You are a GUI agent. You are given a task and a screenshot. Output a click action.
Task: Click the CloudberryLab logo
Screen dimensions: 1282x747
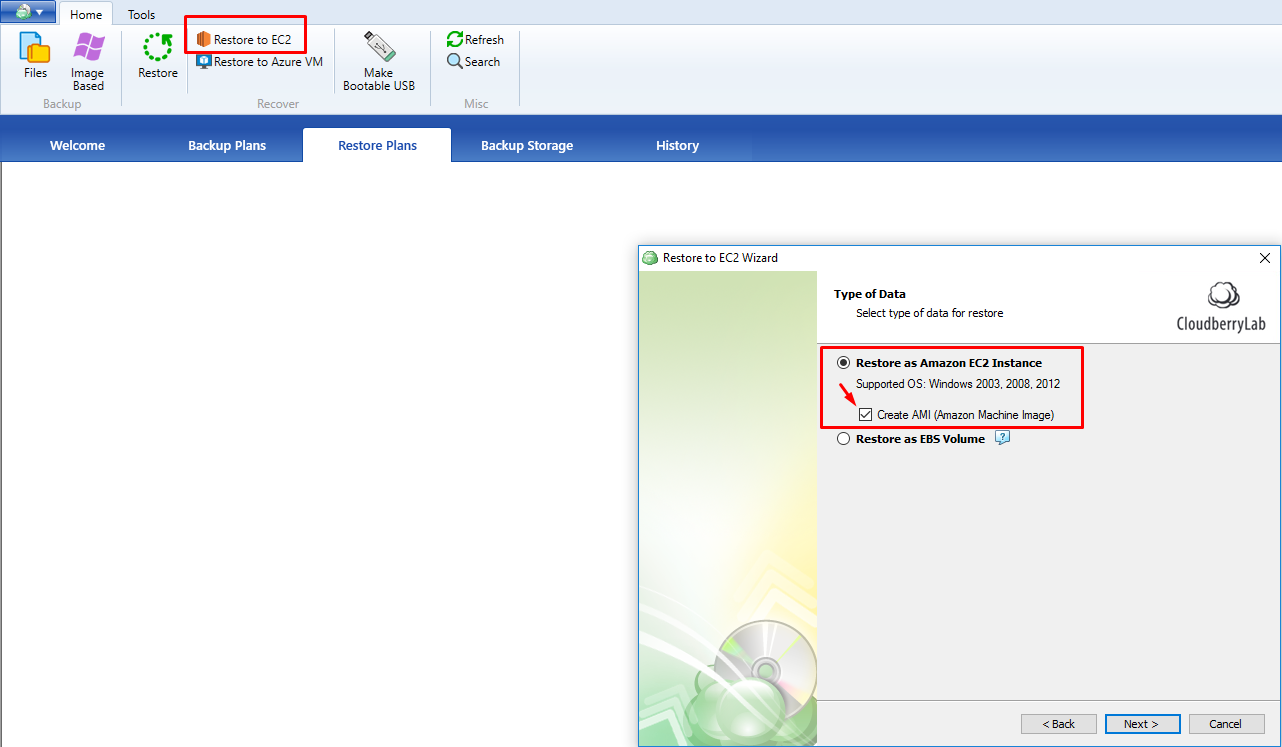tap(1221, 307)
